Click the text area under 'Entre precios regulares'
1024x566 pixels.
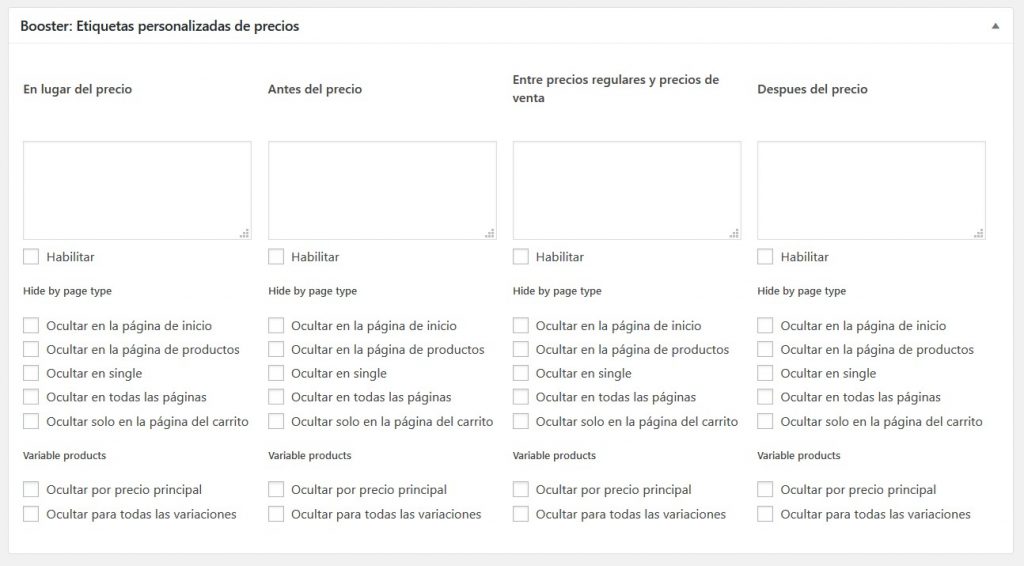(627, 190)
